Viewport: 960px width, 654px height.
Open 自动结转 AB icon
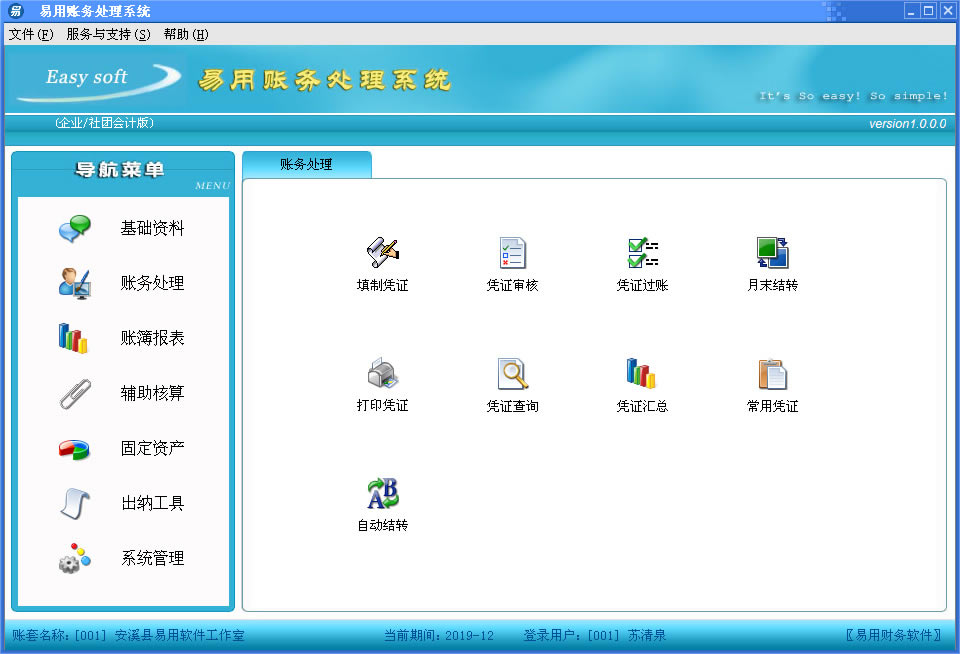pos(383,494)
